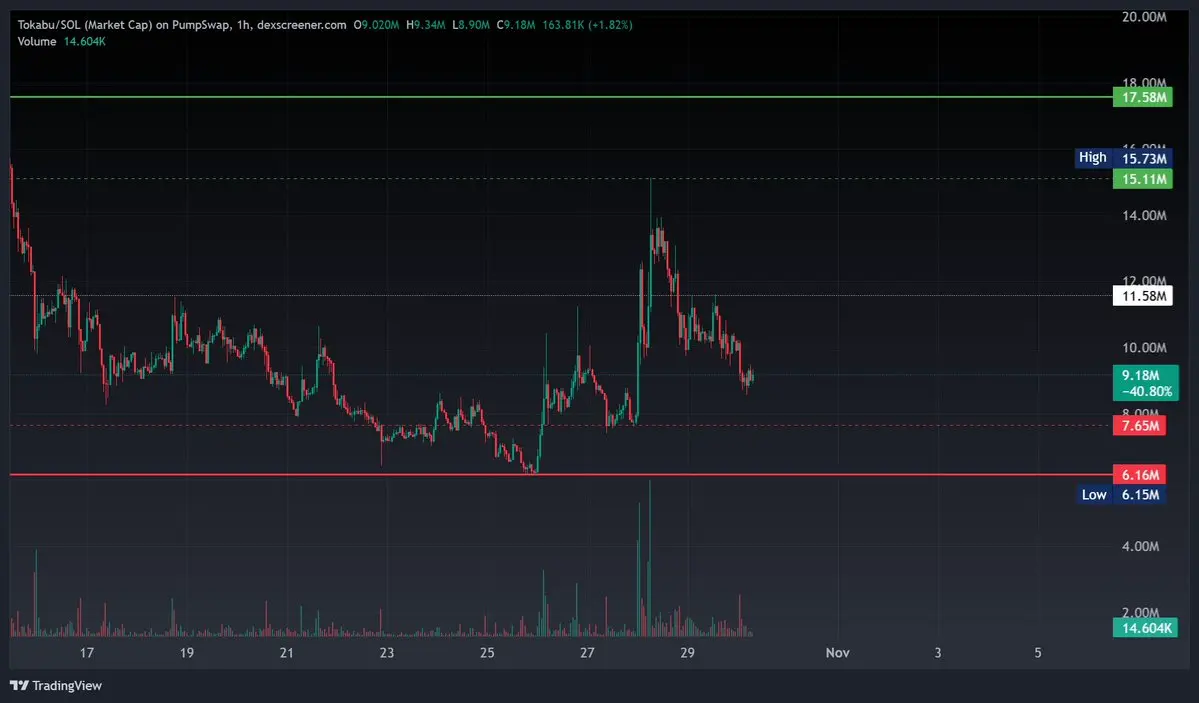Click the '23' date on time axis
1199x703 pixels.
tap(387, 653)
